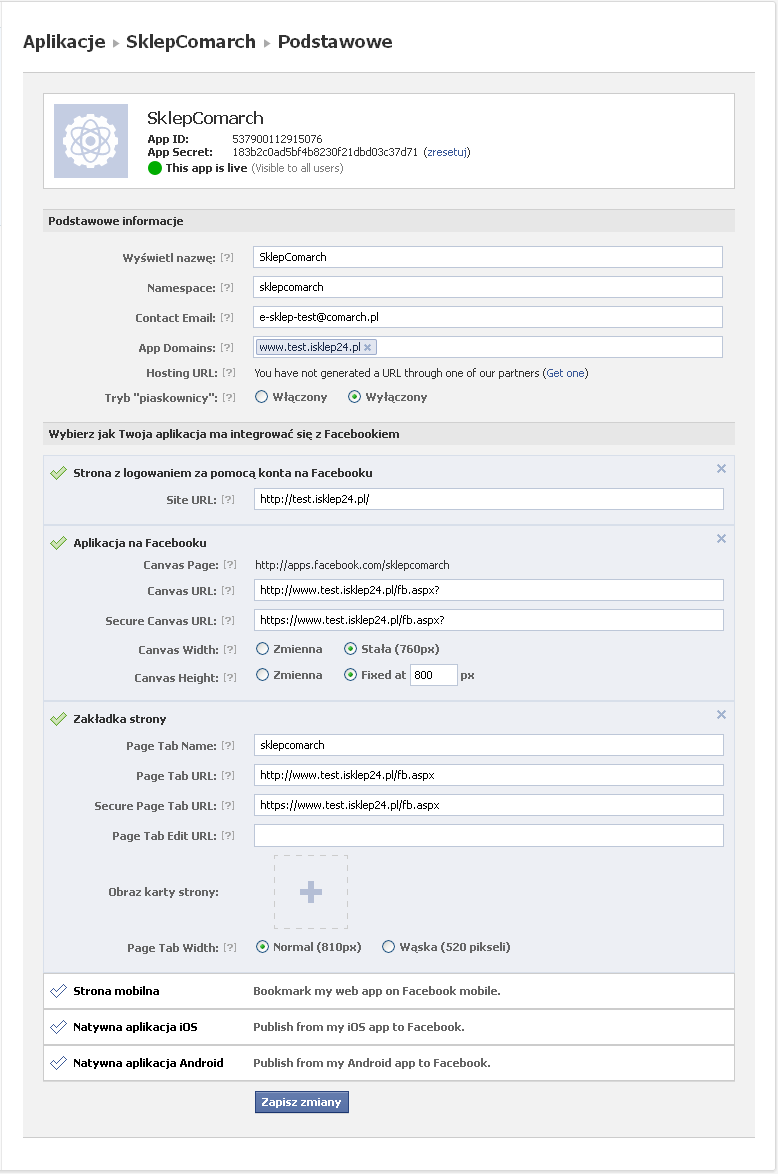Click App ID value 537900112915076

click(x=277, y=139)
